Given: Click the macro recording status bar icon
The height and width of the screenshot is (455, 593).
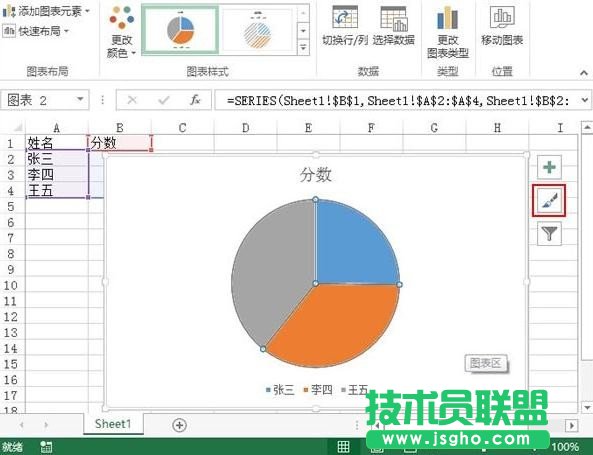Looking at the screenshot, I should pos(46,447).
